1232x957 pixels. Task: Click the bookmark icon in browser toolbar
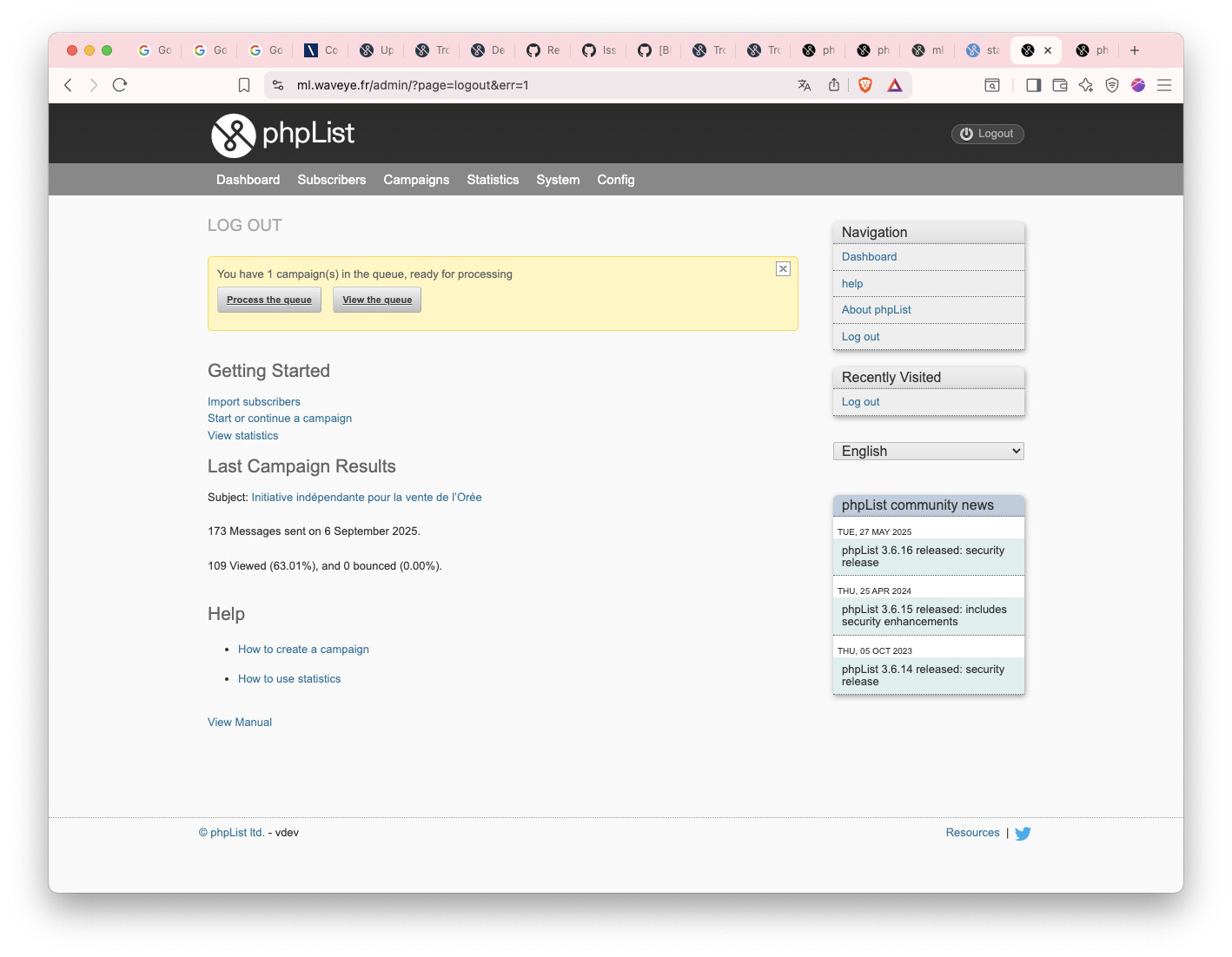click(244, 85)
